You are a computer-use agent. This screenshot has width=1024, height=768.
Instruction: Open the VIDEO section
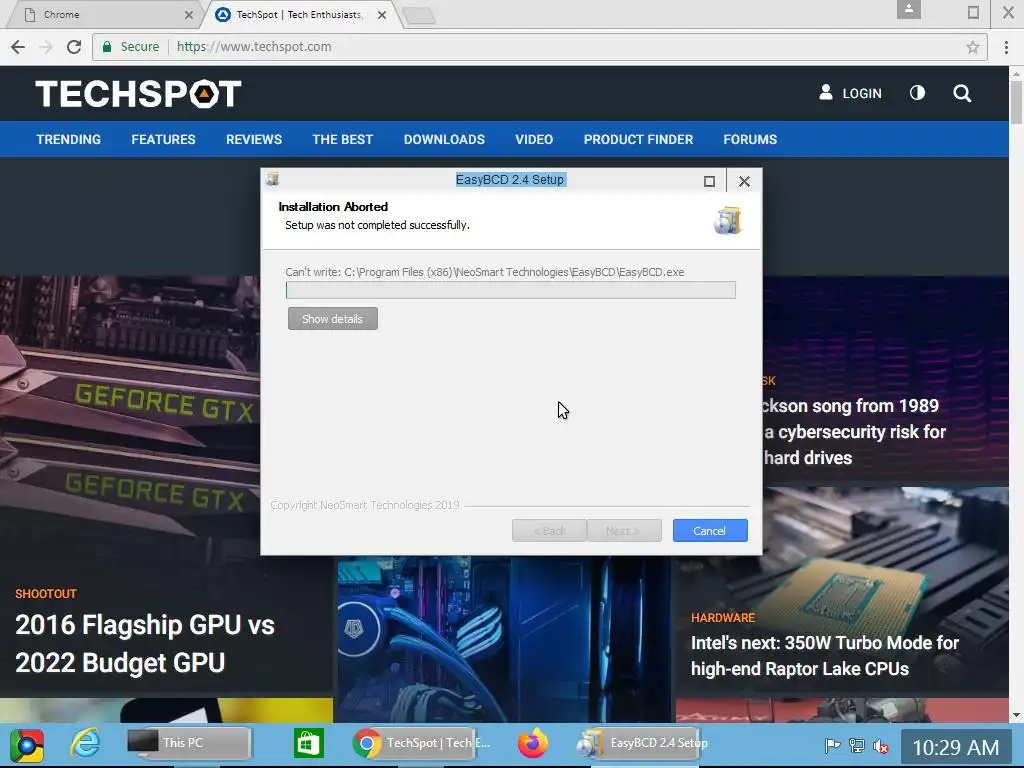(534, 139)
